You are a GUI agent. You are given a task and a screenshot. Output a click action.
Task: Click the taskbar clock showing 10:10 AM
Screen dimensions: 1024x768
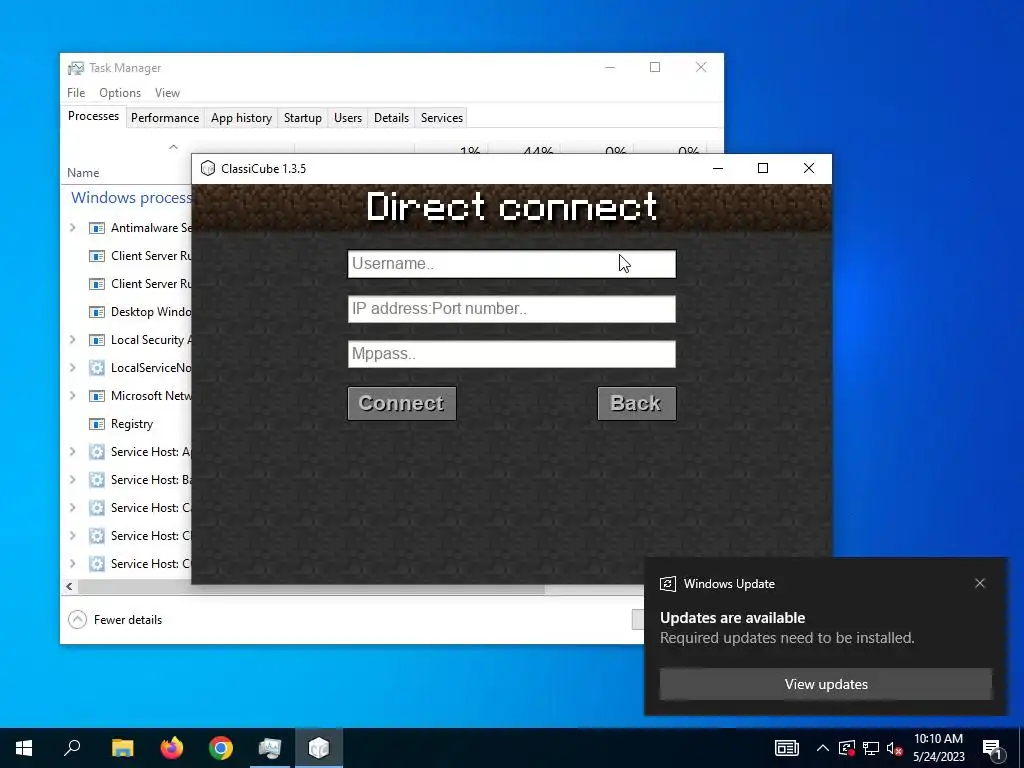pyautogui.click(x=938, y=748)
